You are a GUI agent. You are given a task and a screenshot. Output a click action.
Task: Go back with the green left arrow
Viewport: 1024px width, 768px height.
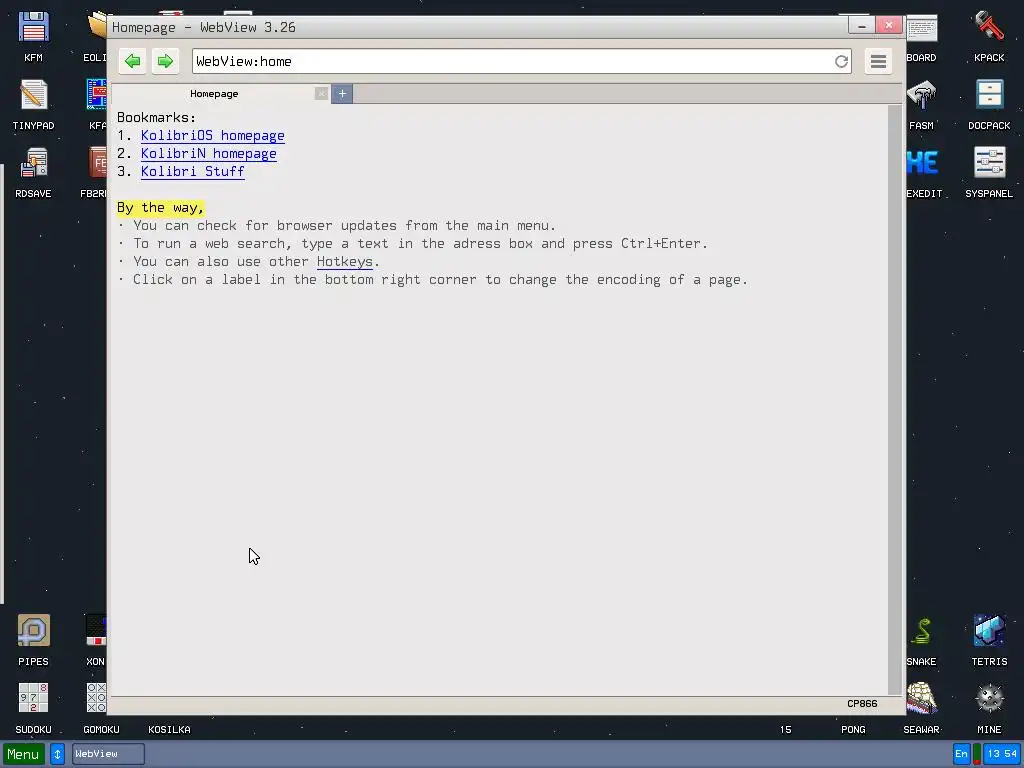point(133,61)
